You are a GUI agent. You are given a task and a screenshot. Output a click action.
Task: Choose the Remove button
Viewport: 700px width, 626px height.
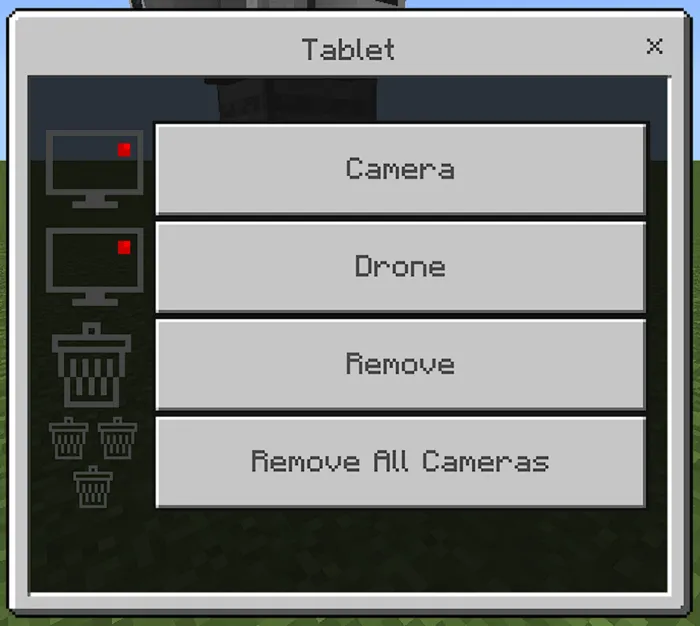(400, 364)
